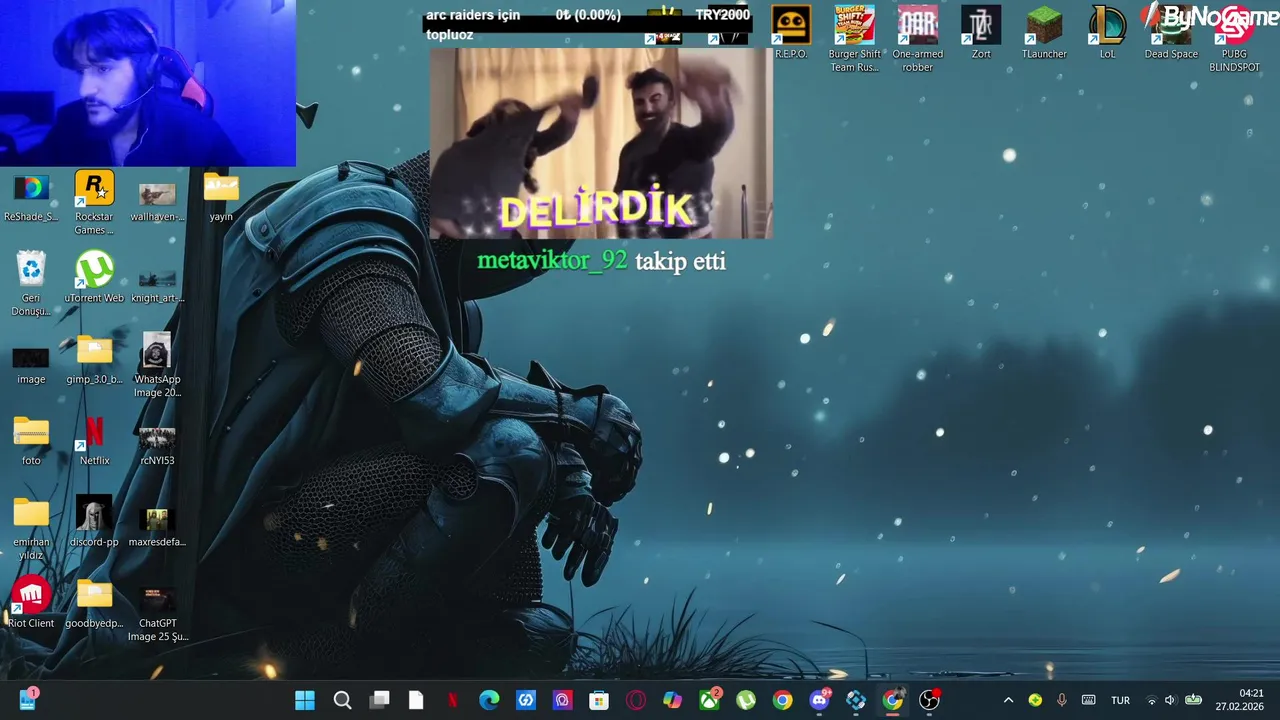Launch Burger Shift Team Rus... shortcut
This screenshot has height=720, width=1280.
click(855, 40)
